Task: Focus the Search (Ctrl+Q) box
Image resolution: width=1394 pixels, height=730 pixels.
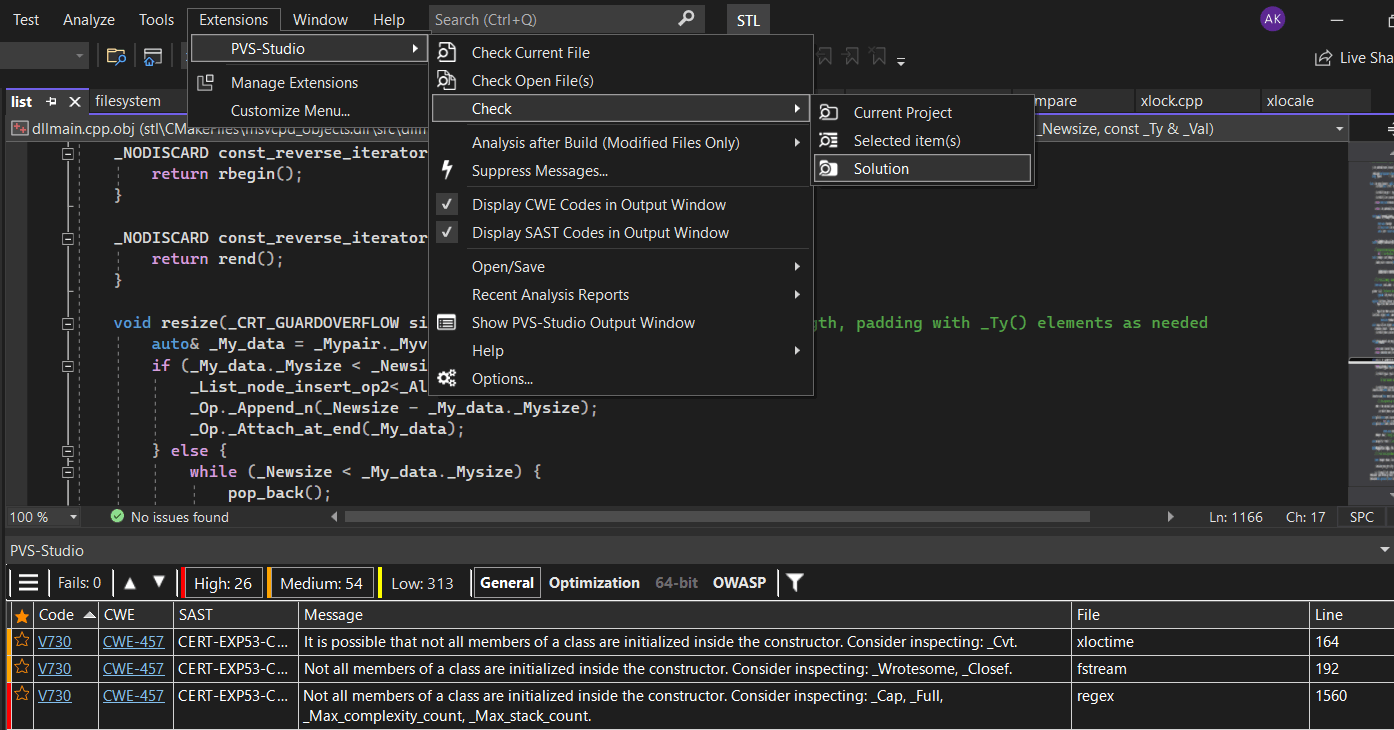Action: coord(567,19)
